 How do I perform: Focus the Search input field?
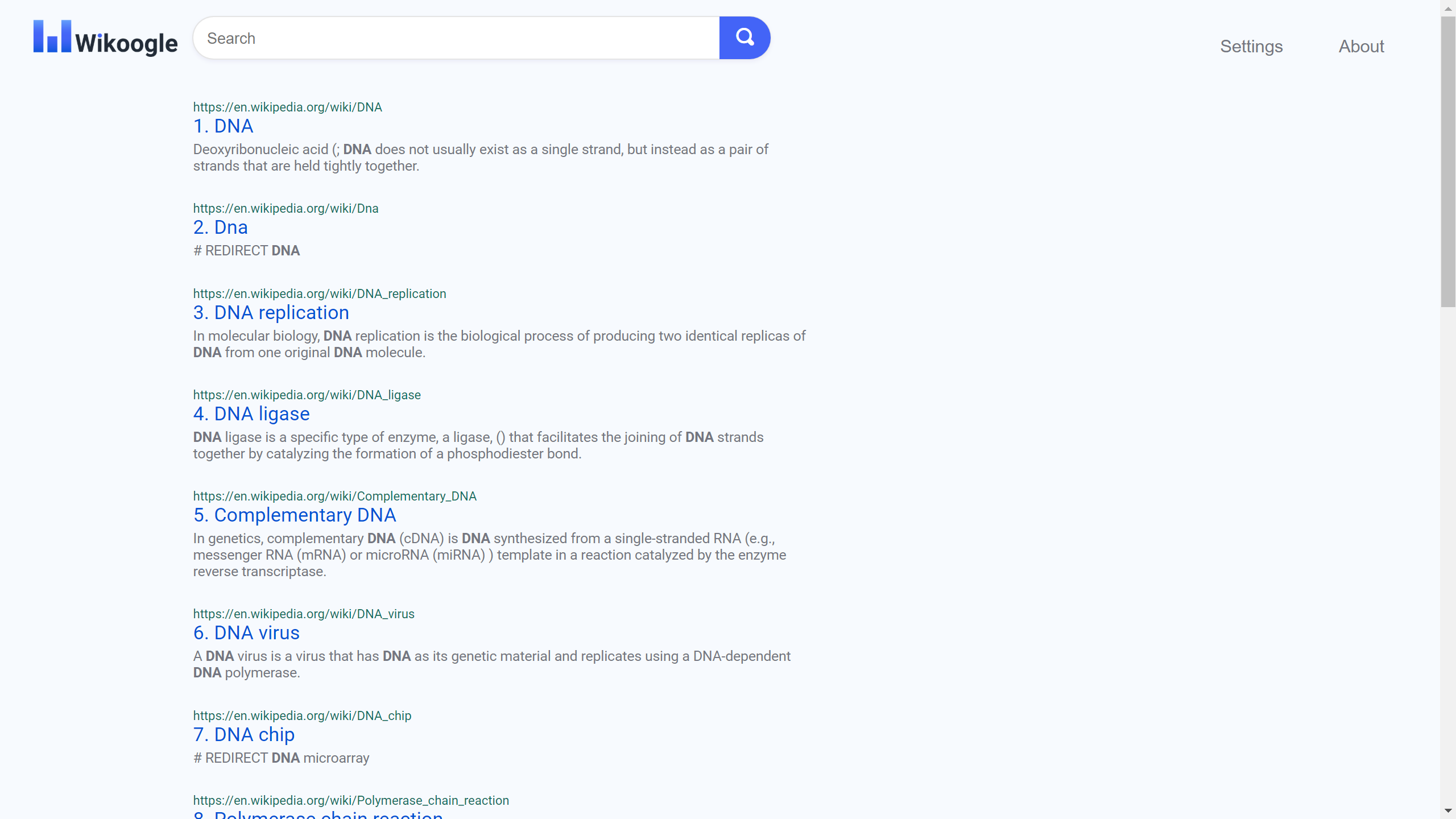tap(456, 38)
